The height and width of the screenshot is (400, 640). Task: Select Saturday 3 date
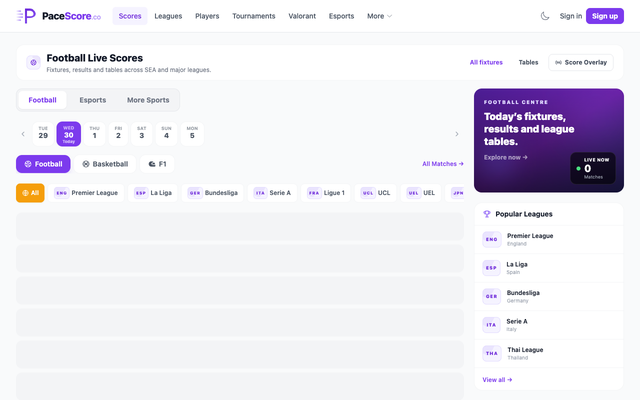pyautogui.click(x=142, y=133)
